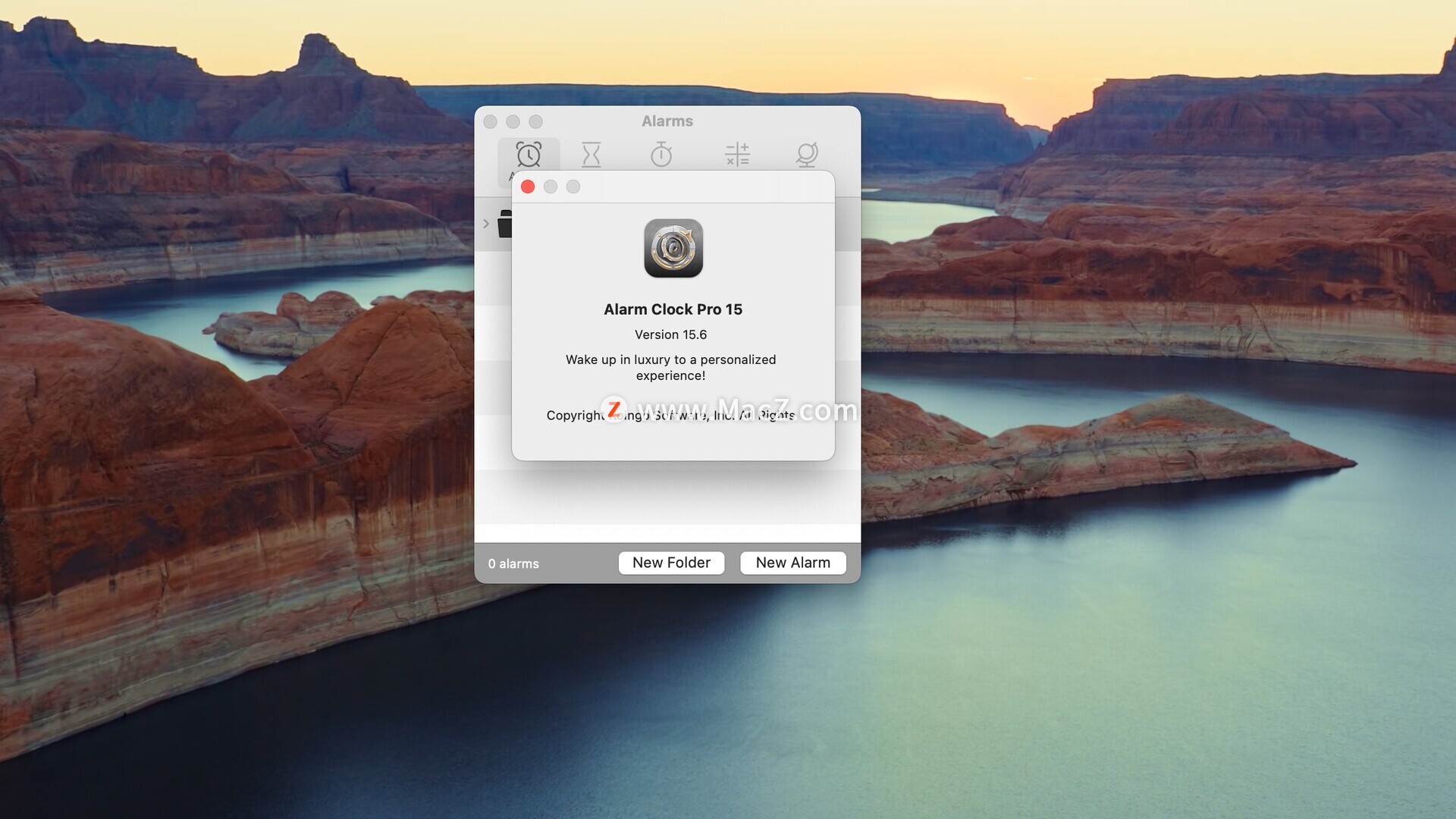Select the black folder icon in Alarms list
1456x819 pixels.
click(504, 224)
